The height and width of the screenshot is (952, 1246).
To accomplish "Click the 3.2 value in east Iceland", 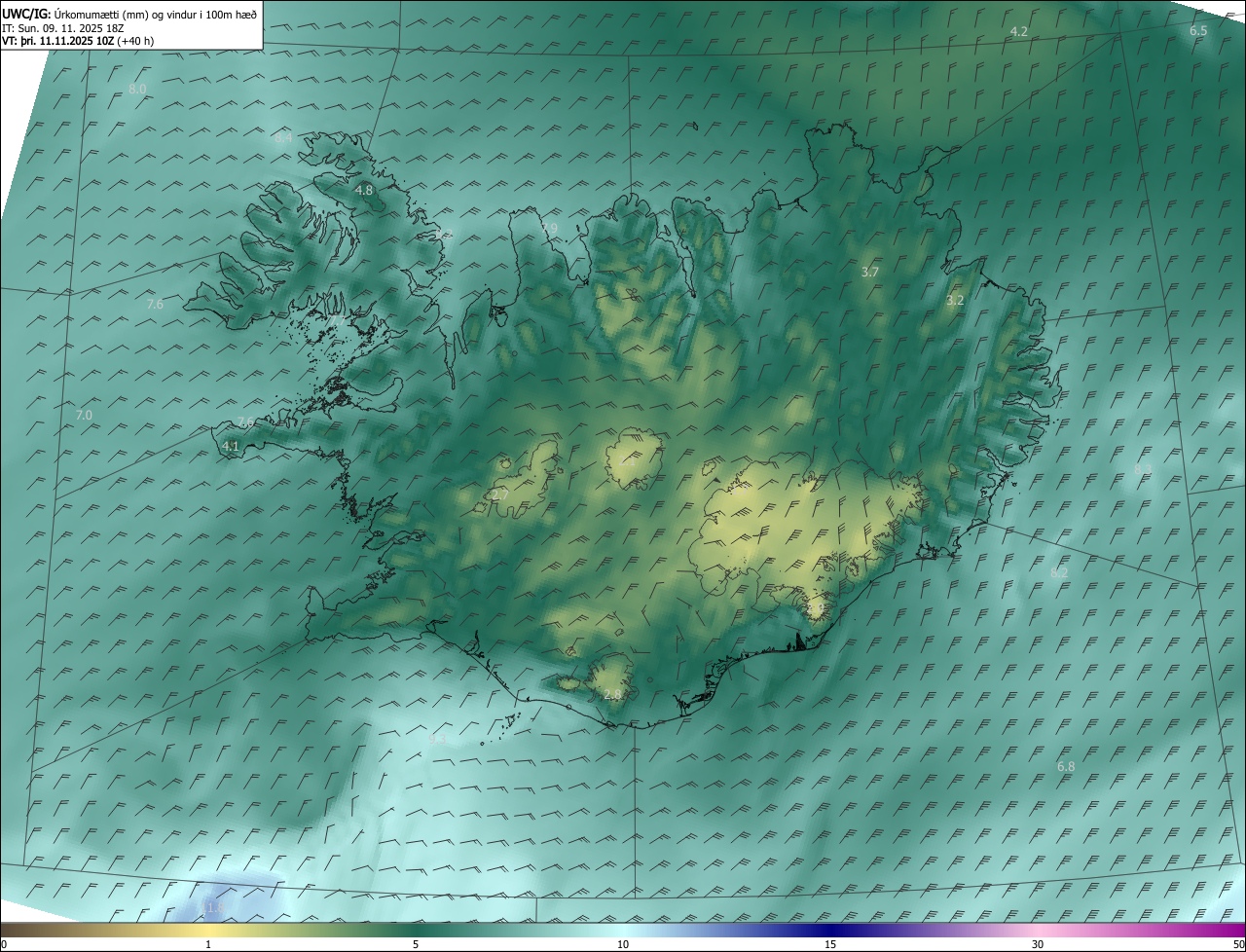I will 955,301.
